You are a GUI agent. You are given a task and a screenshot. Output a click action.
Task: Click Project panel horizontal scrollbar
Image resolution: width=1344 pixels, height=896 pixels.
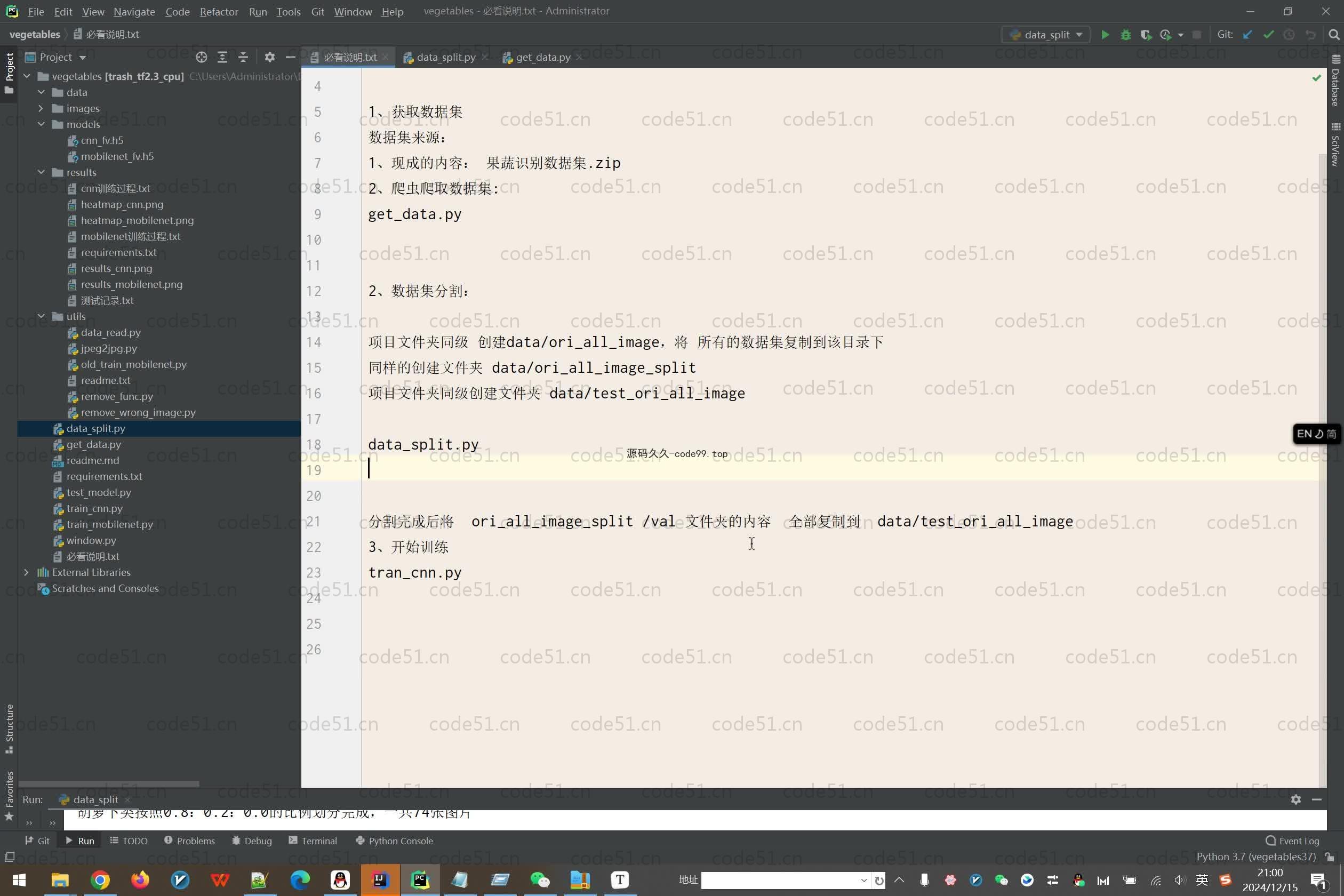pyautogui.click(x=109, y=784)
